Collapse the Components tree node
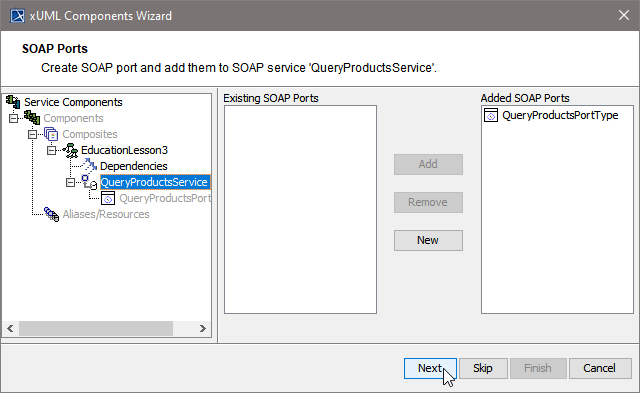Screen dimensions: 640x393 pos(13,118)
